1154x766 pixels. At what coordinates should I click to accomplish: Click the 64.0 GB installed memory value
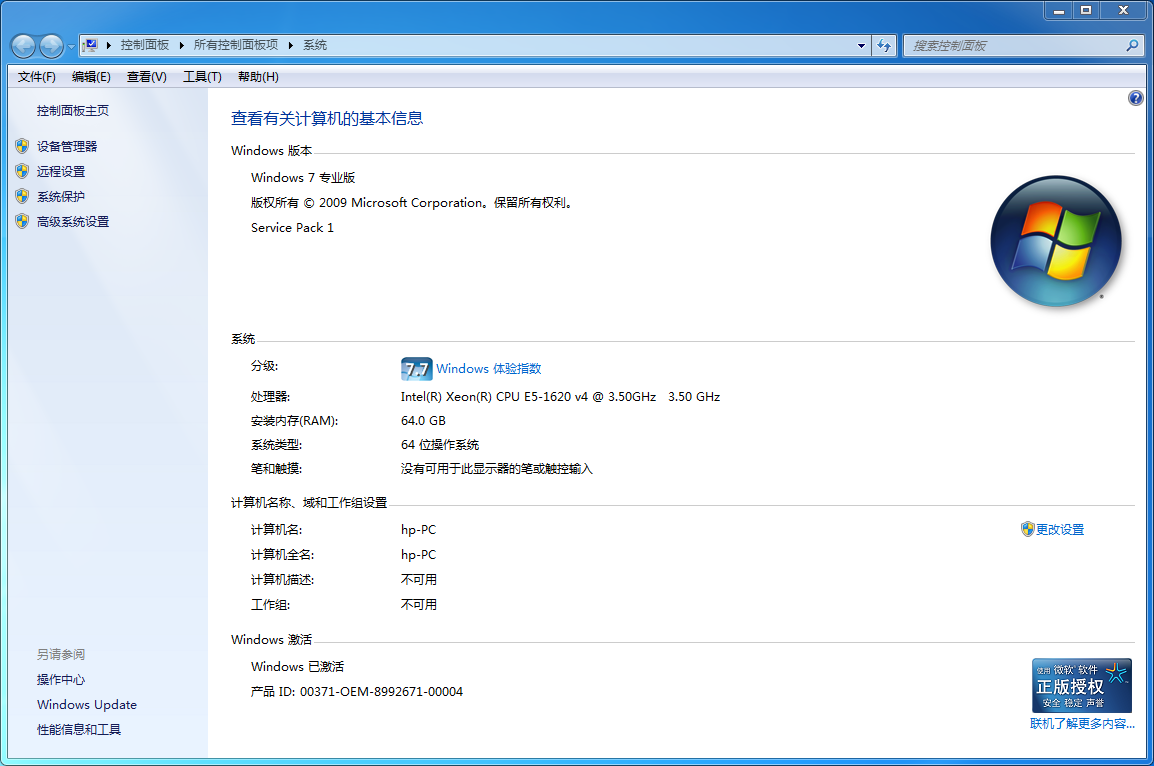tap(423, 421)
